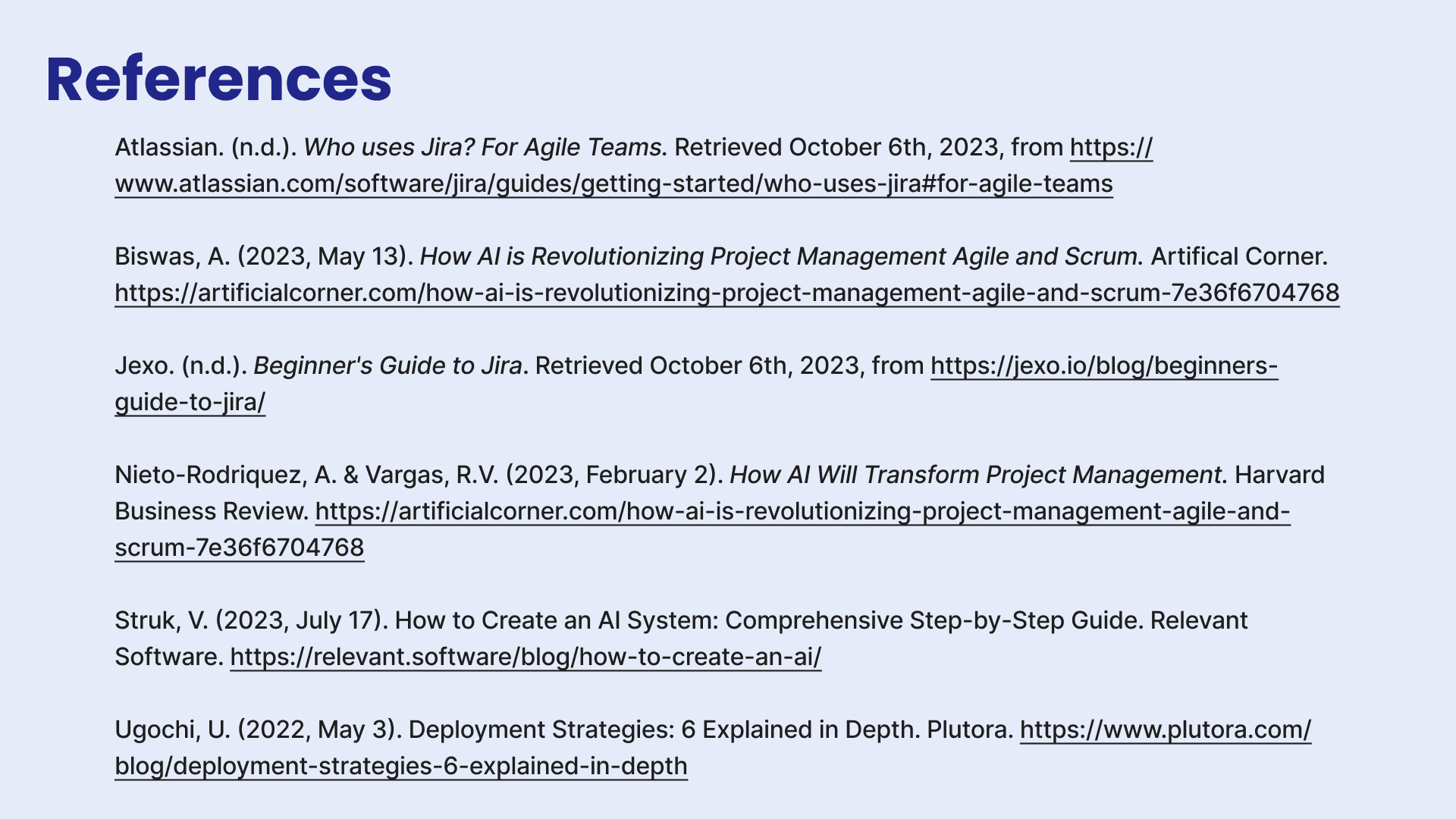Image resolution: width=1456 pixels, height=819 pixels.
Task: Click the Struk, V. author name
Action: tap(162, 621)
